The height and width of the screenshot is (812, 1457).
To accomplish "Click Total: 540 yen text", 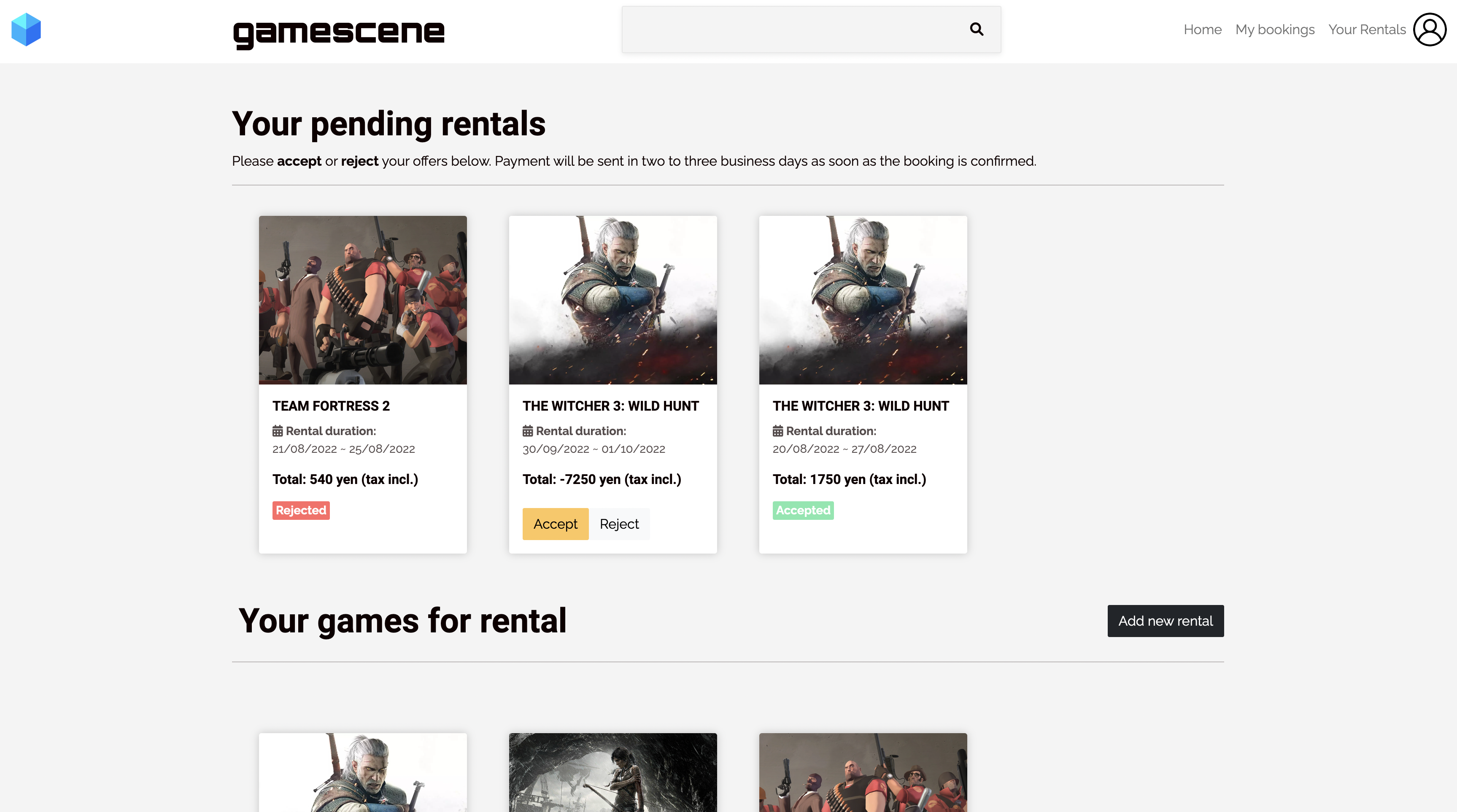I will click(x=345, y=479).
